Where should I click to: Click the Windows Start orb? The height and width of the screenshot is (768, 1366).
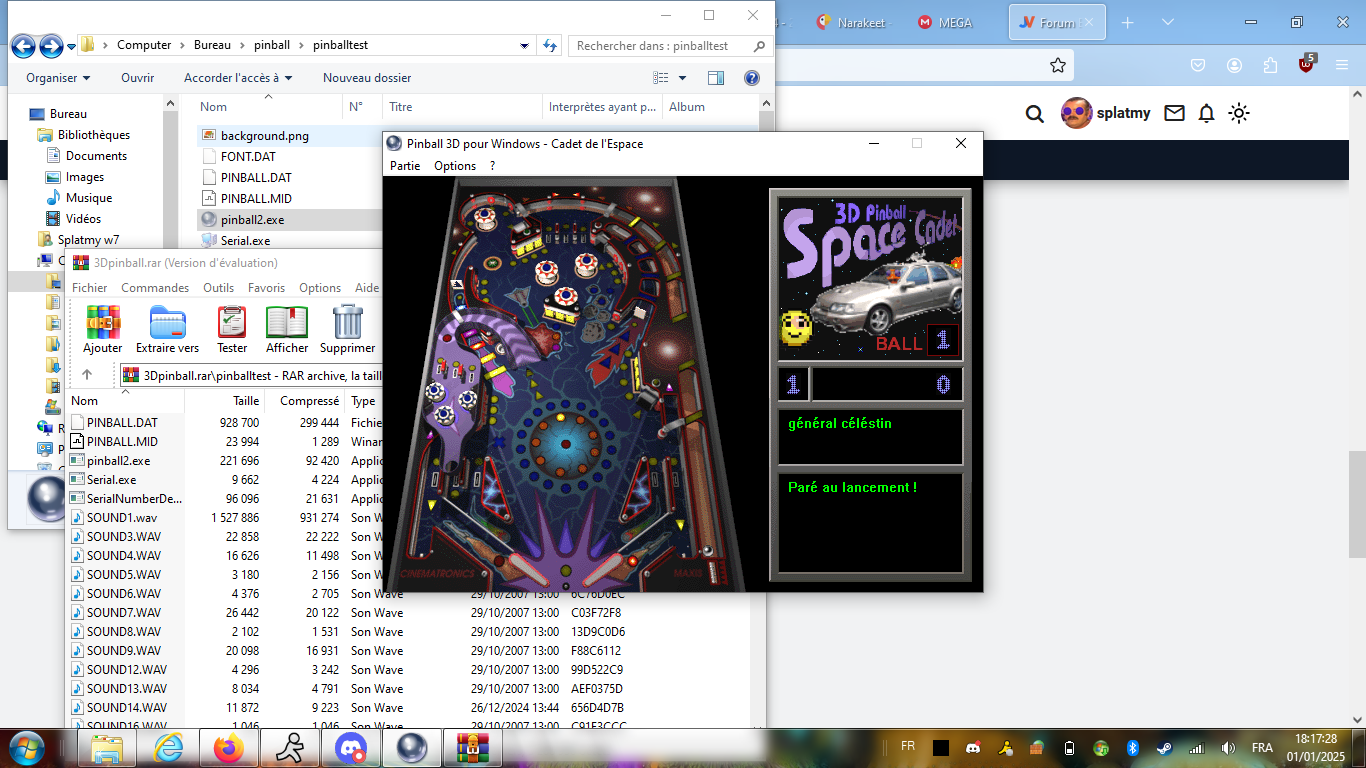coord(24,747)
